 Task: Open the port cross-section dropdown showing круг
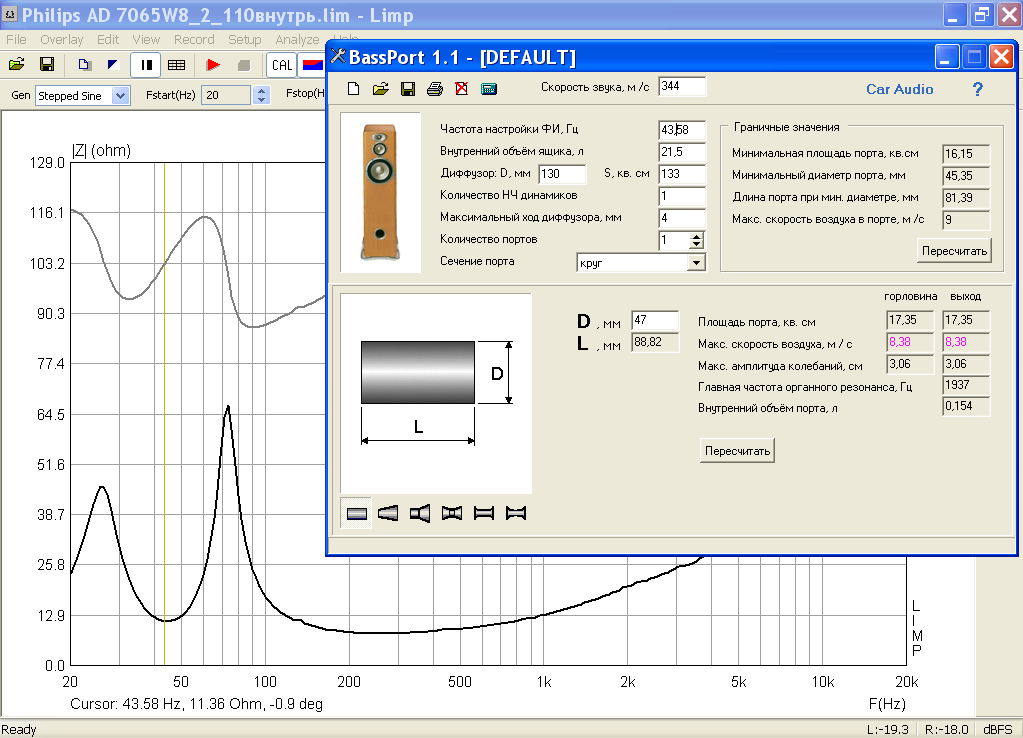point(697,261)
